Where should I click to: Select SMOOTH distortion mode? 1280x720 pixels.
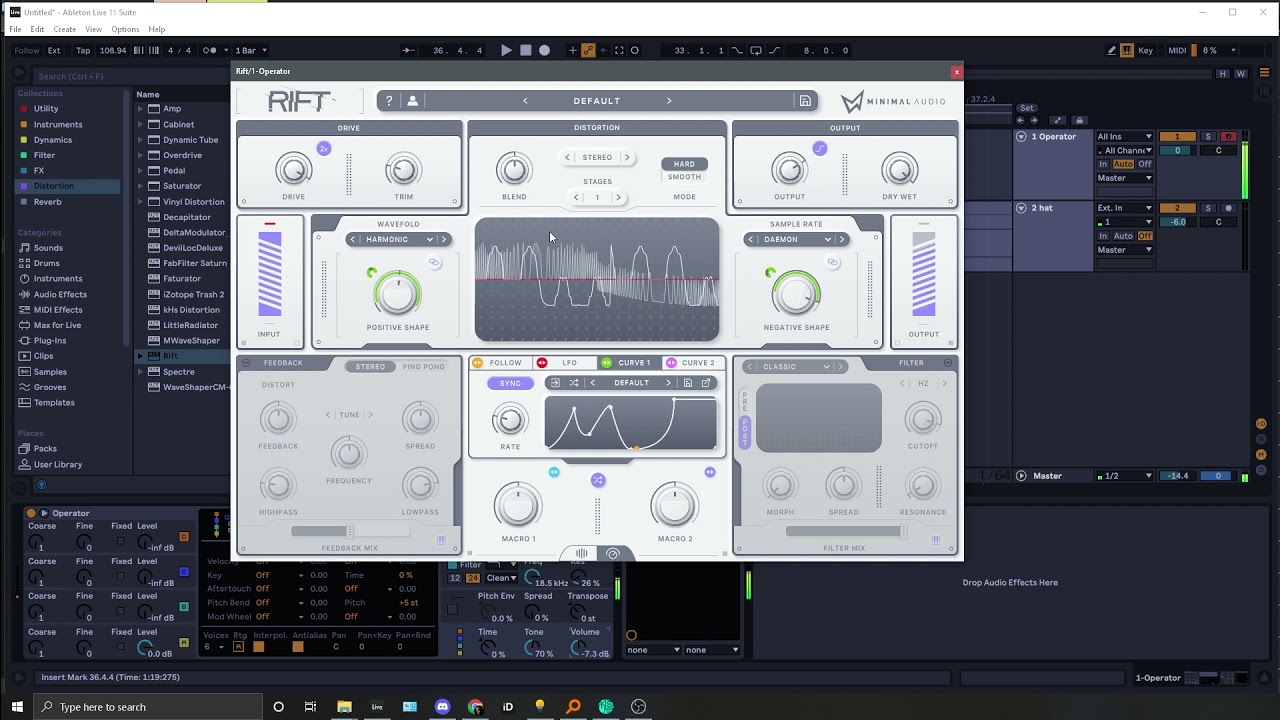tap(684, 177)
